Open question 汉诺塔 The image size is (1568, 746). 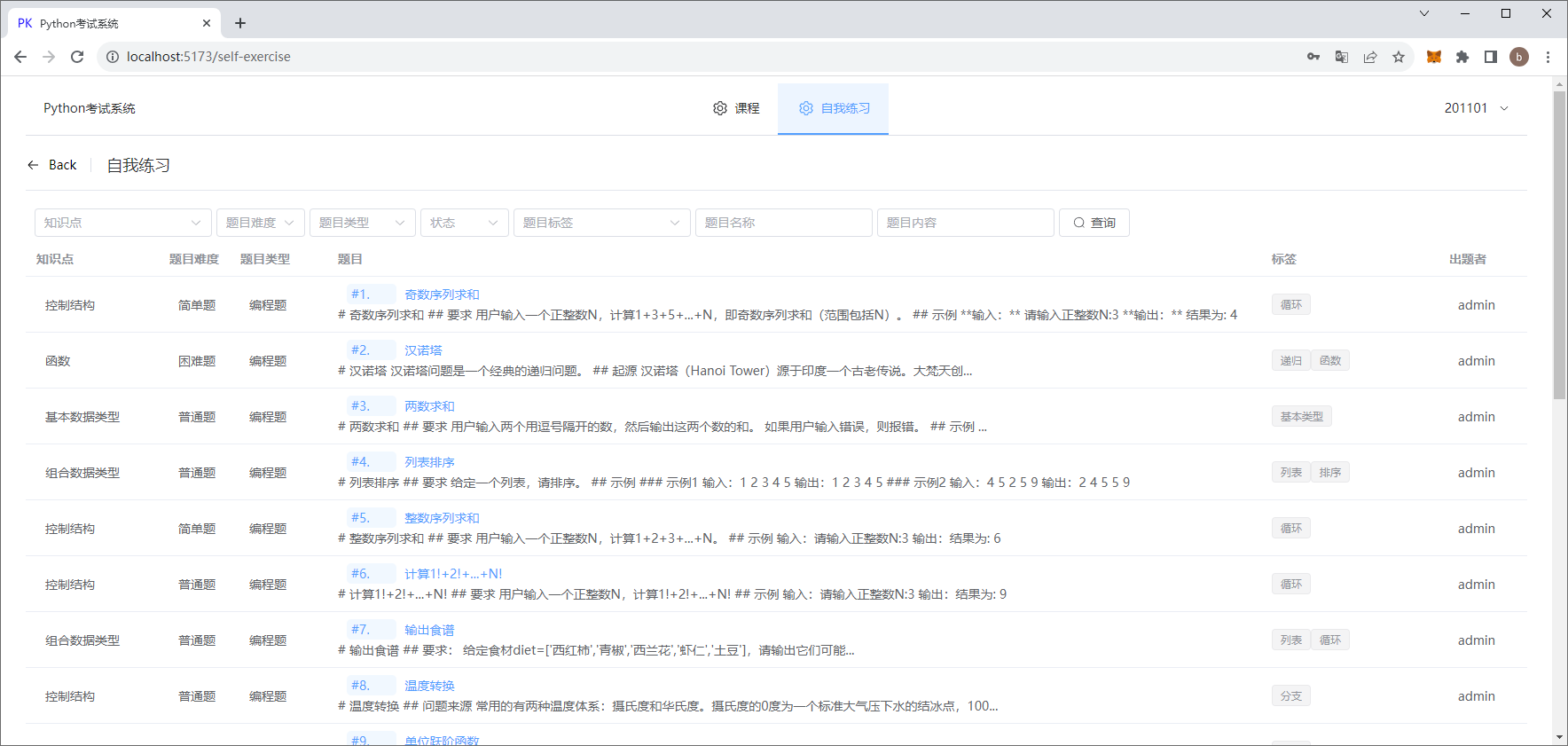pyautogui.click(x=423, y=350)
